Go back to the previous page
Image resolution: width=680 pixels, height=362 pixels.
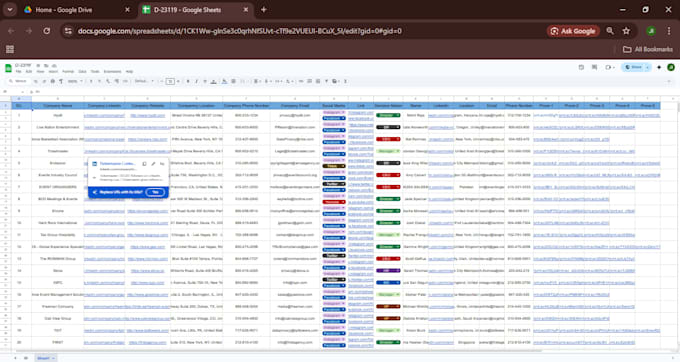11,31
